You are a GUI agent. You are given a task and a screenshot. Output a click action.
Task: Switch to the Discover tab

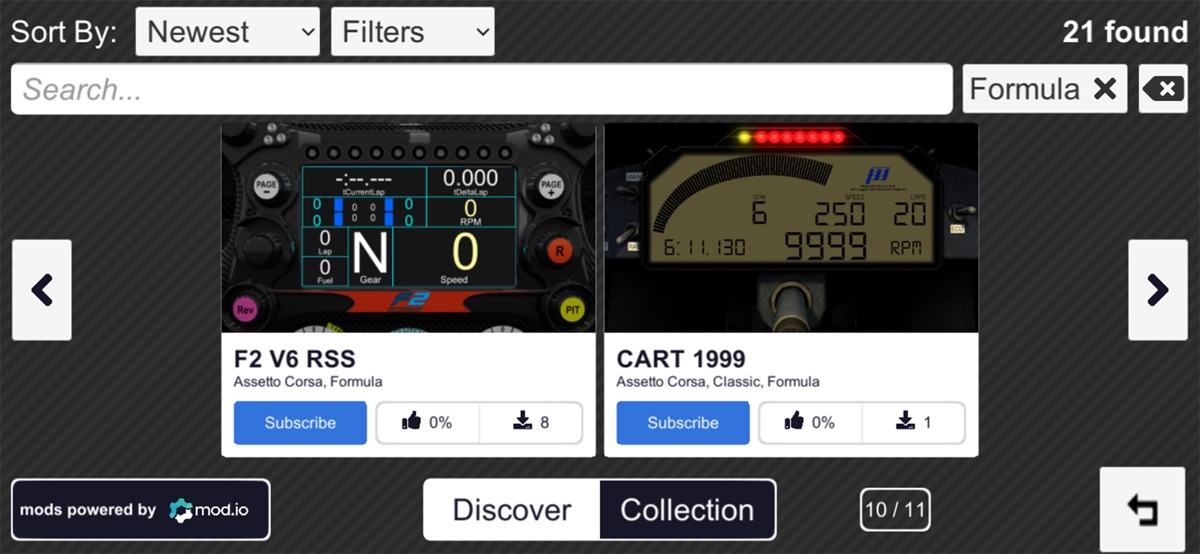[x=511, y=510]
